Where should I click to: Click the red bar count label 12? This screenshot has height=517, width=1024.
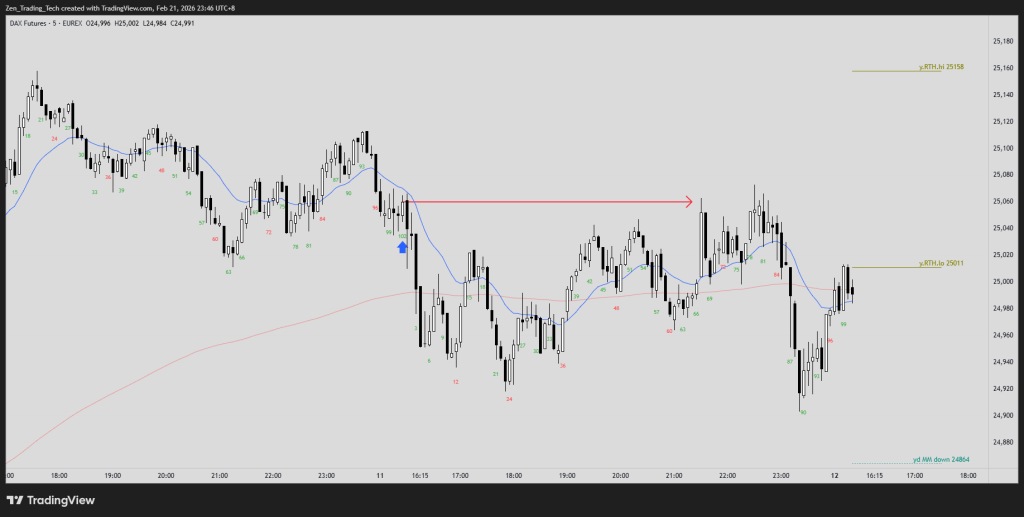[x=455, y=381]
